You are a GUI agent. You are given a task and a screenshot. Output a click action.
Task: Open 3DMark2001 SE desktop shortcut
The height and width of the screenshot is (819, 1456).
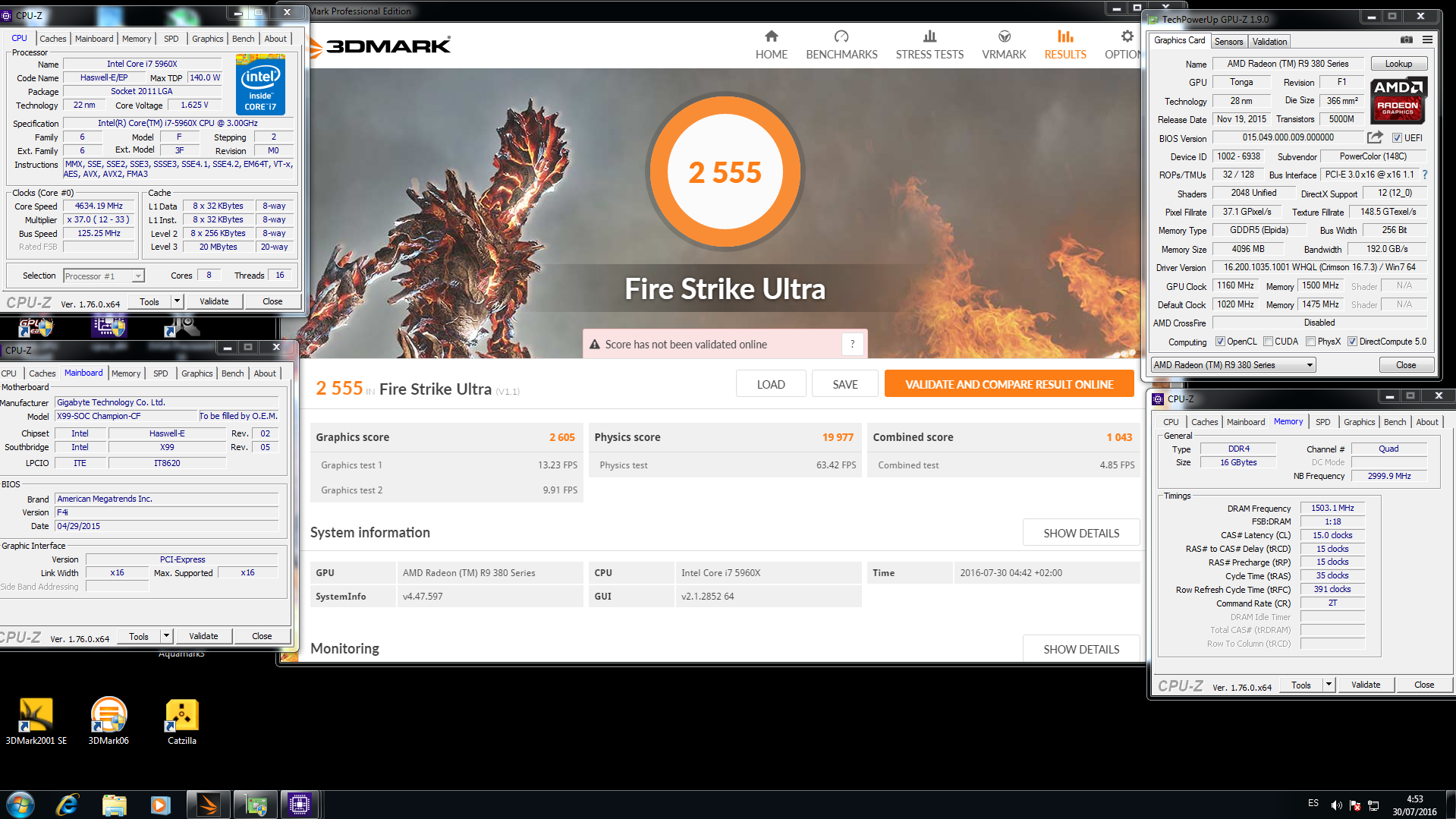pyautogui.click(x=36, y=721)
